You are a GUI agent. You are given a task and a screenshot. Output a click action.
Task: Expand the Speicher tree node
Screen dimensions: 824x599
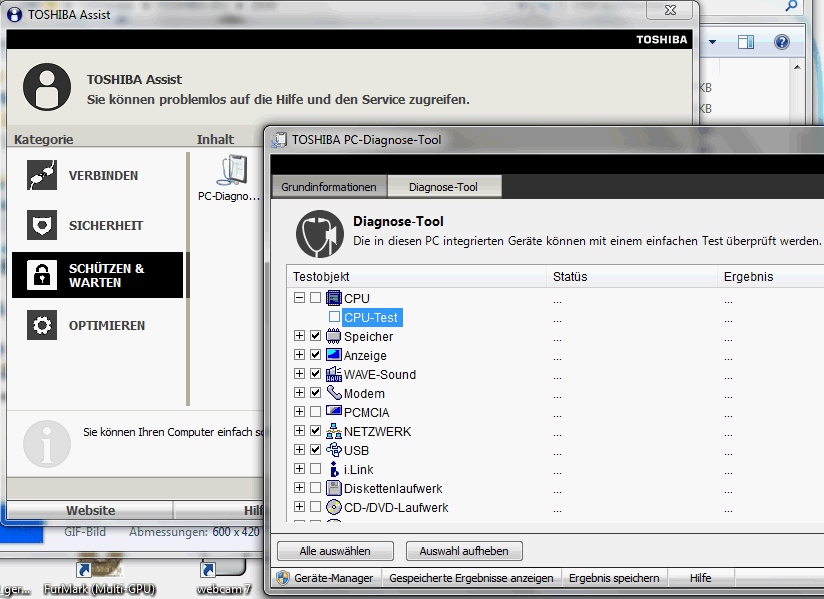[x=300, y=336]
